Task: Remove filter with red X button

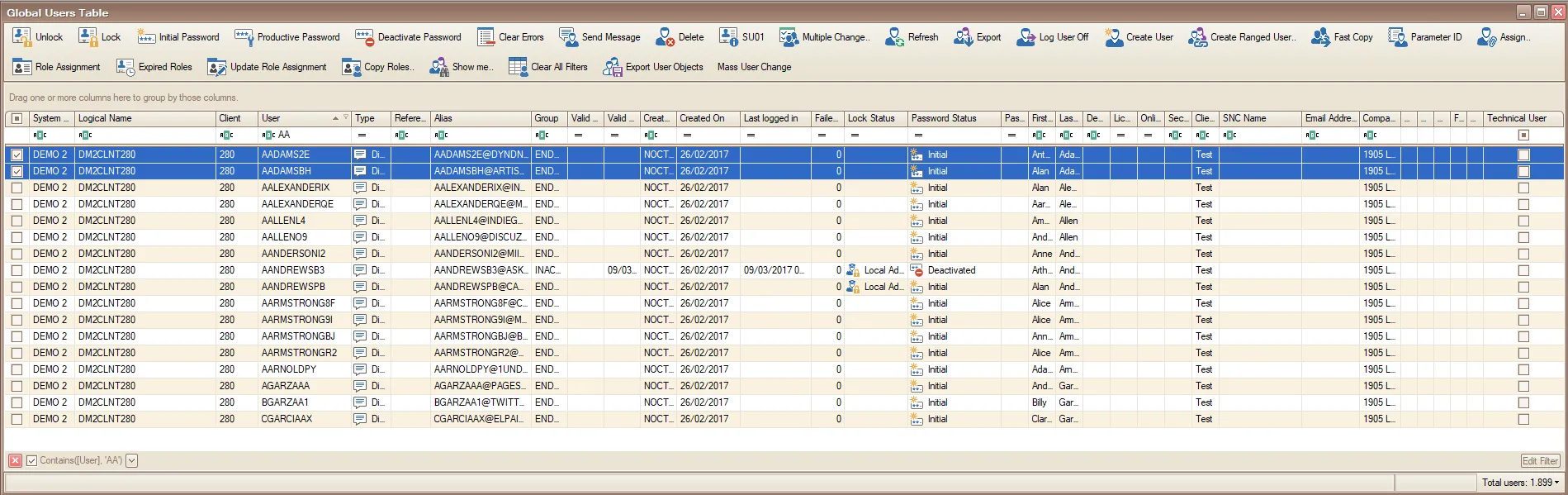Action: (x=16, y=461)
